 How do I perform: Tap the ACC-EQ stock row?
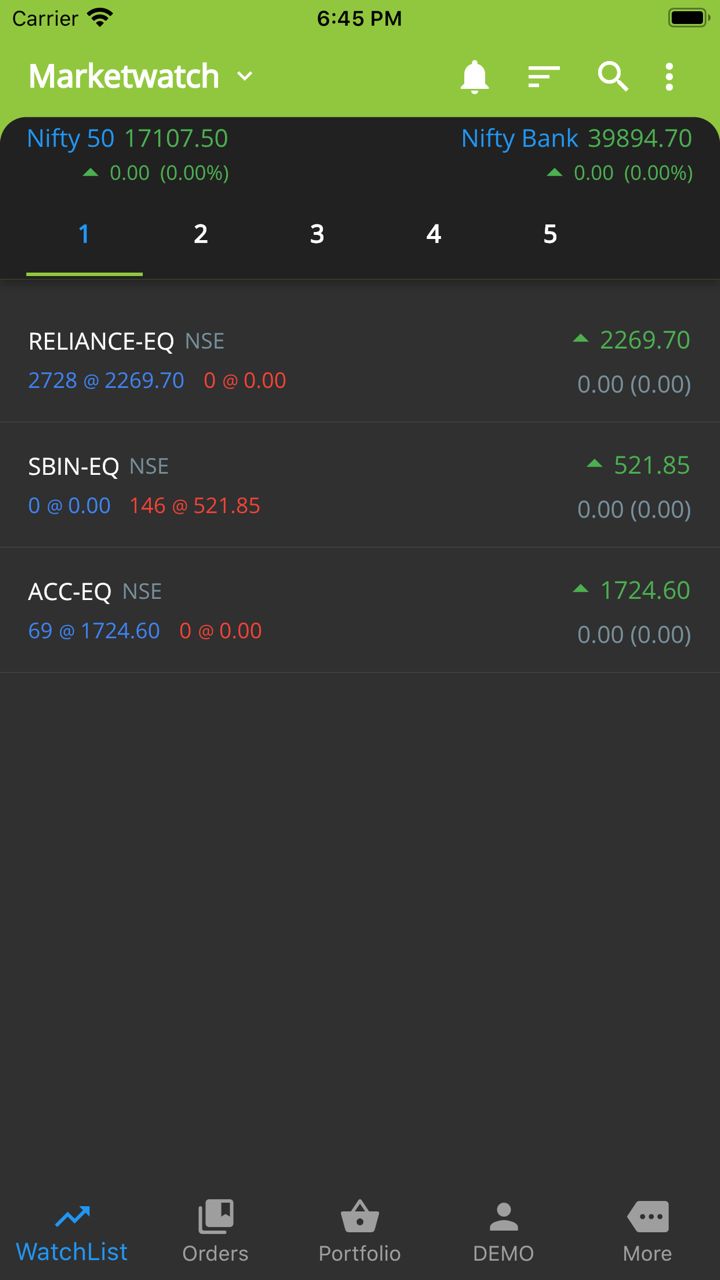[x=360, y=610]
